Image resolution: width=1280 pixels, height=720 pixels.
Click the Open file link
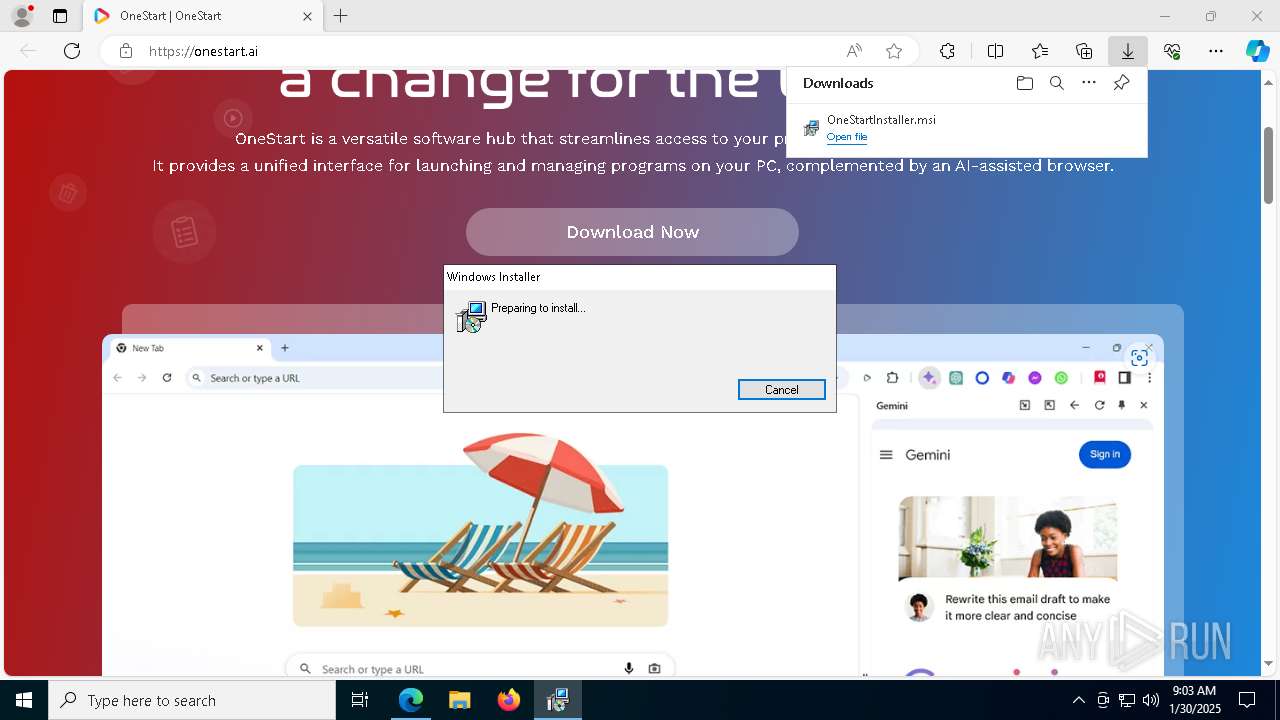847,137
